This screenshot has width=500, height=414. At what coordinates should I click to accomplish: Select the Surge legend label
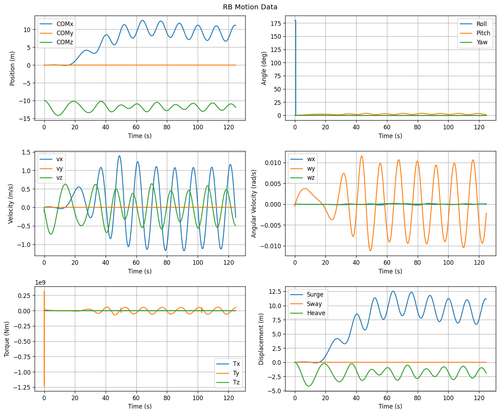point(315,295)
